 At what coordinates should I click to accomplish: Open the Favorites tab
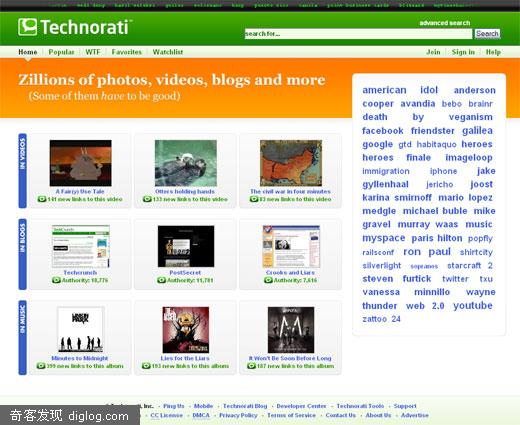tap(126, 52)
